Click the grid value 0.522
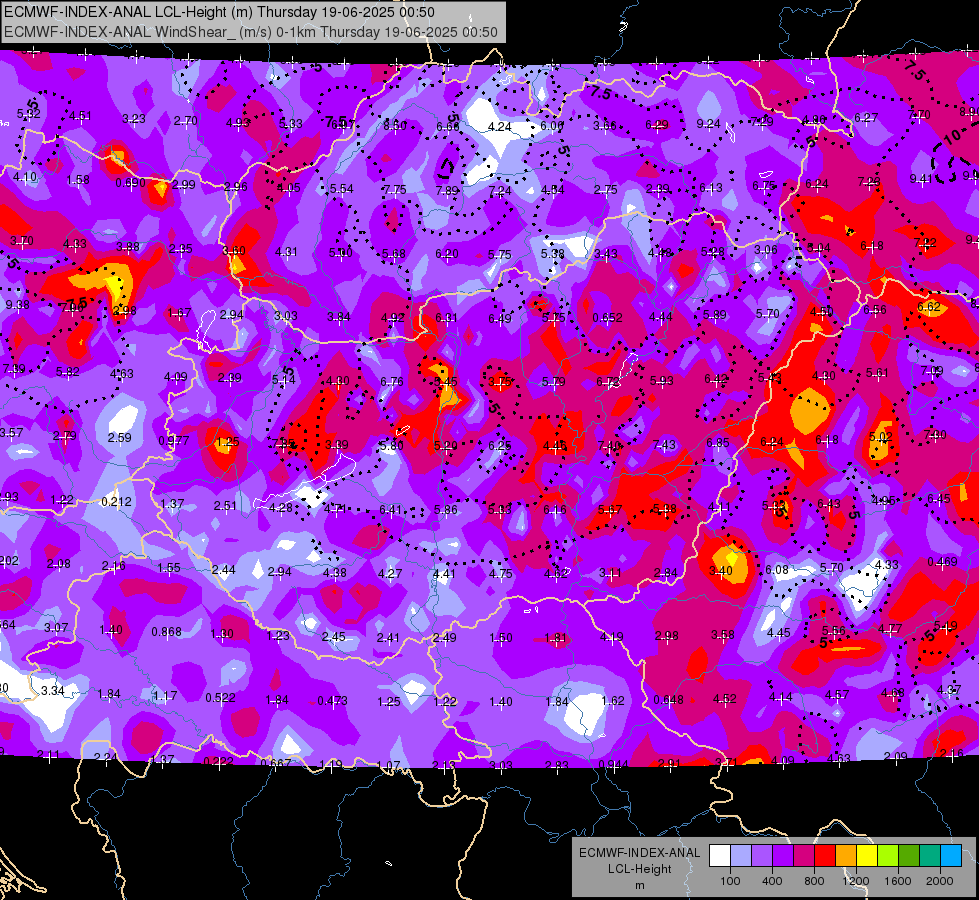979x900 pixels. 220,697
